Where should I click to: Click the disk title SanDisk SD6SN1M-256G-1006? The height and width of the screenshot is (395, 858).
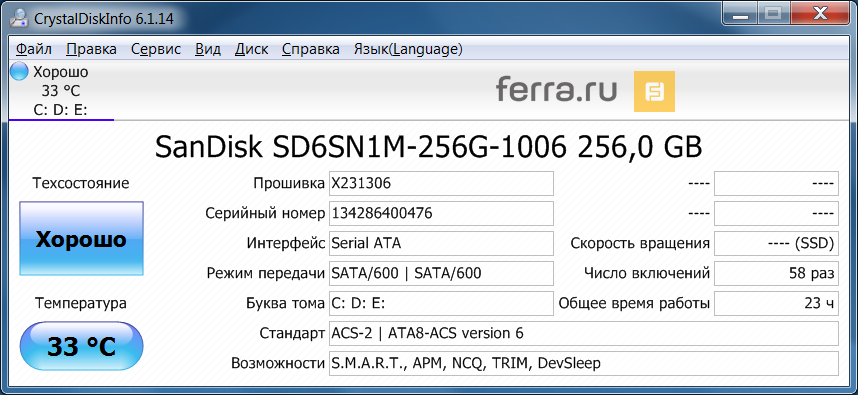pyautogui.click(x=428, y=147)
